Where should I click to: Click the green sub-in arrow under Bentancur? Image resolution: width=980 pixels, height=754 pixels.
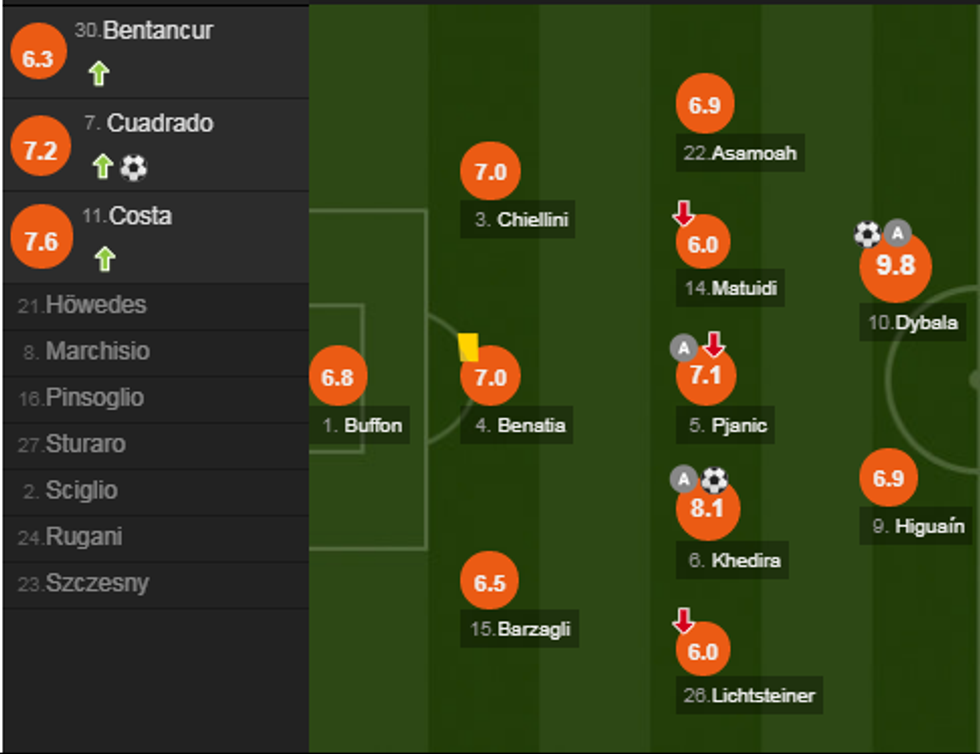(98, 73)
